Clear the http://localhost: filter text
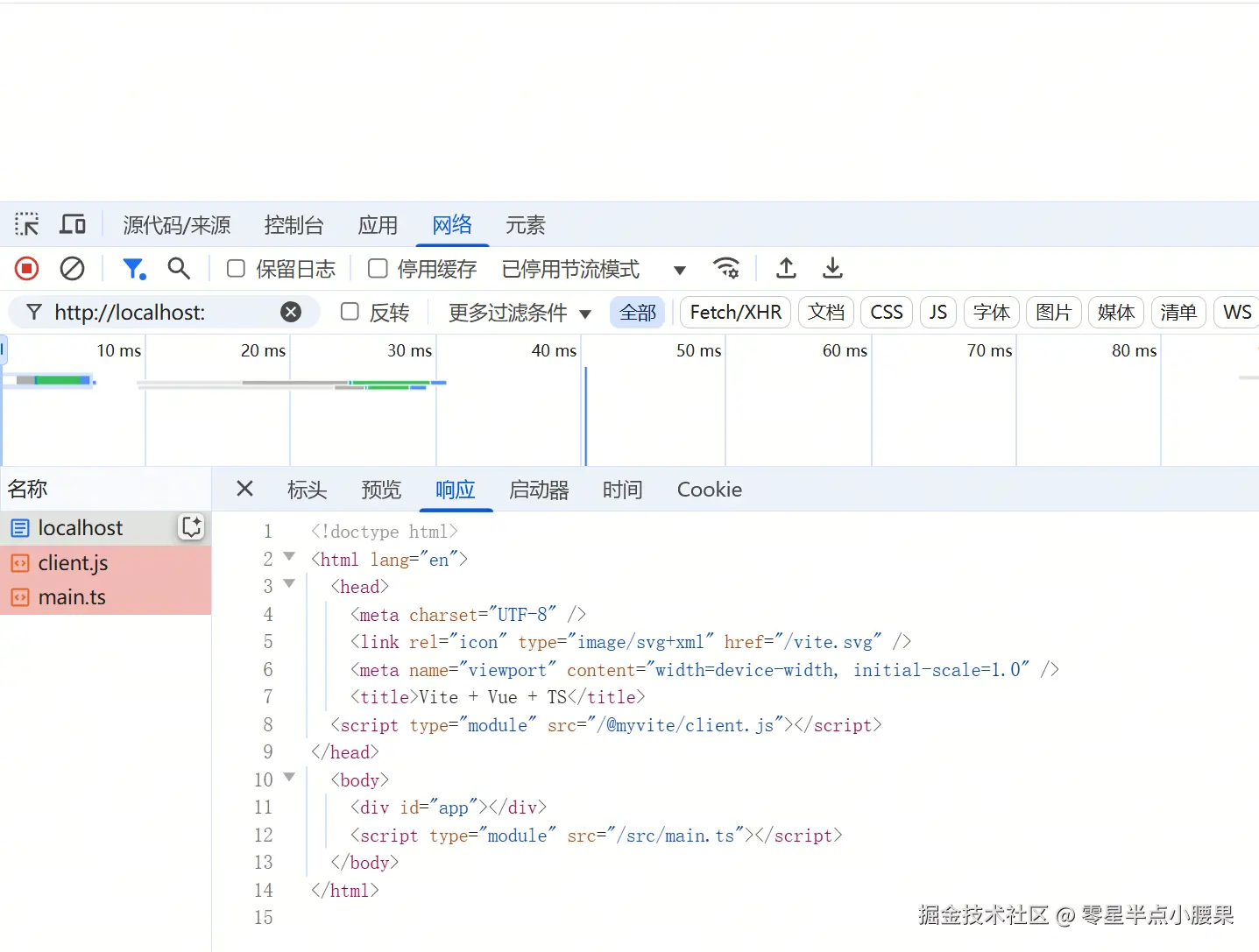This screenshot has width=1259, height=952. pyautogui.click(x=291, y=312)
